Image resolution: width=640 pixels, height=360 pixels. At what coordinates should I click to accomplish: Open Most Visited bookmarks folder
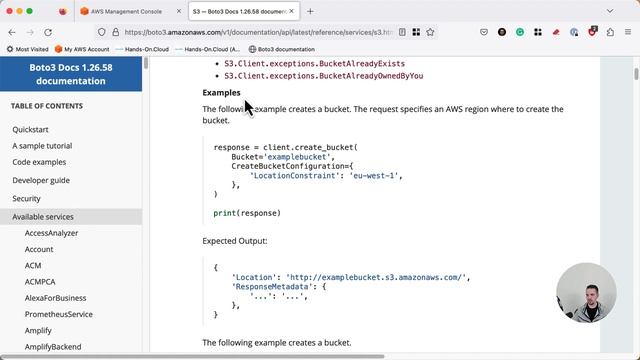point(27,49)
